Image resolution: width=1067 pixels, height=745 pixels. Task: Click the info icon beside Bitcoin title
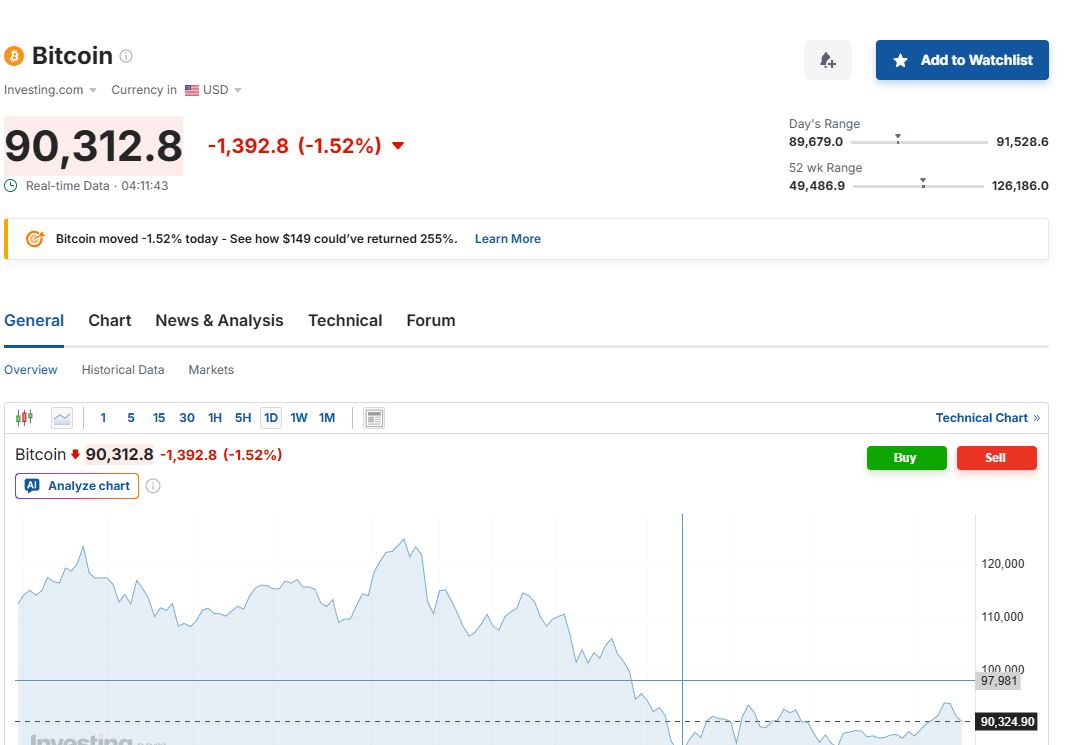[126, 56]
